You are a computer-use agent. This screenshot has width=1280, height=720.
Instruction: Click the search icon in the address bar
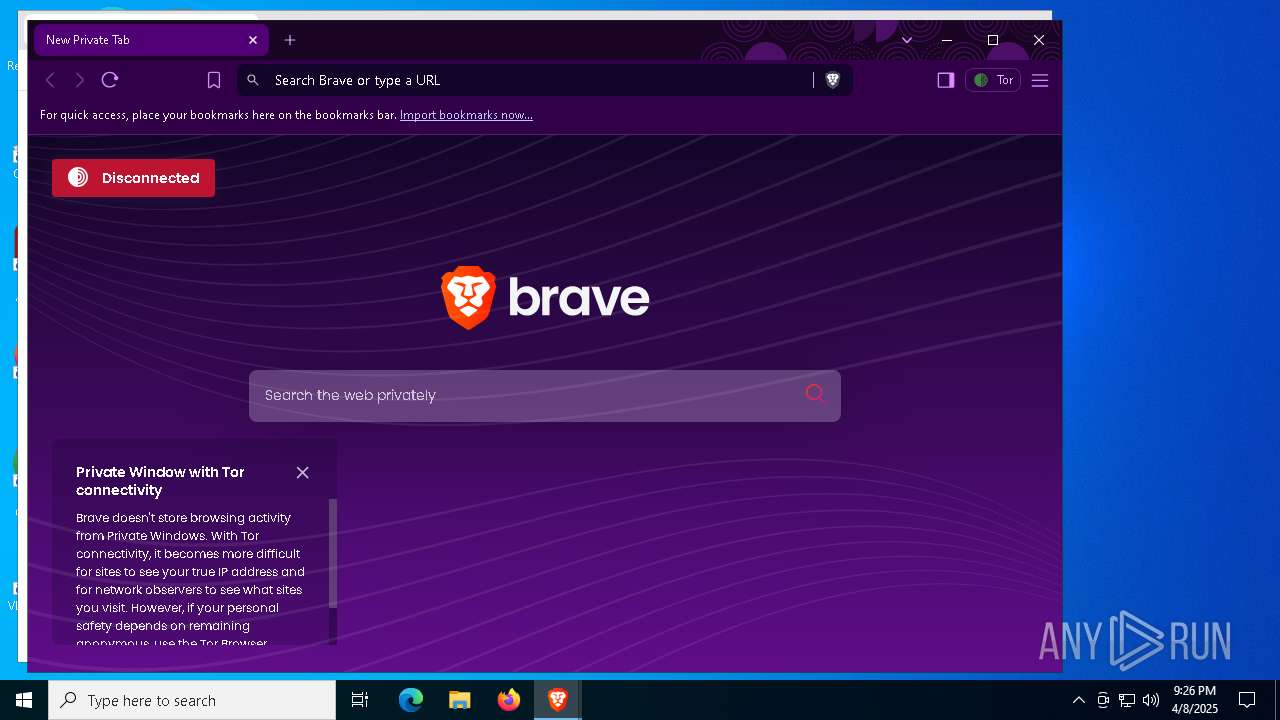point(253,80)
